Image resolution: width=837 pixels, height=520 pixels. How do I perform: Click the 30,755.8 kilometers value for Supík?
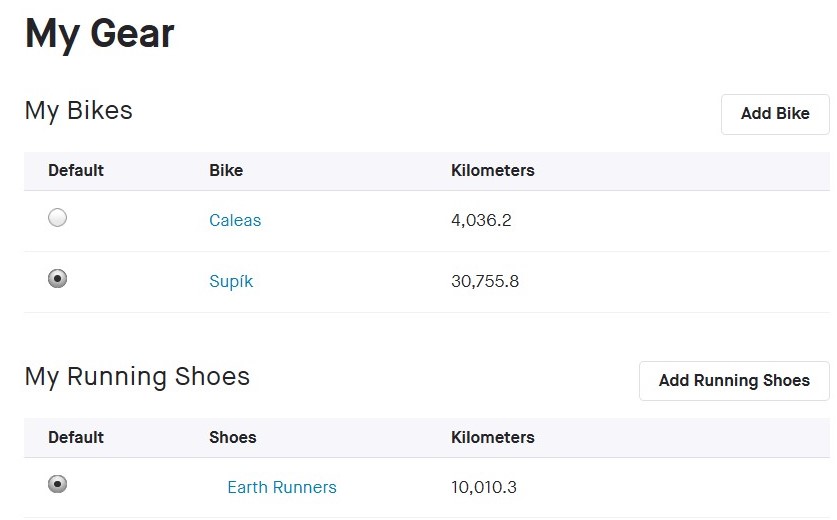[485, 281]
